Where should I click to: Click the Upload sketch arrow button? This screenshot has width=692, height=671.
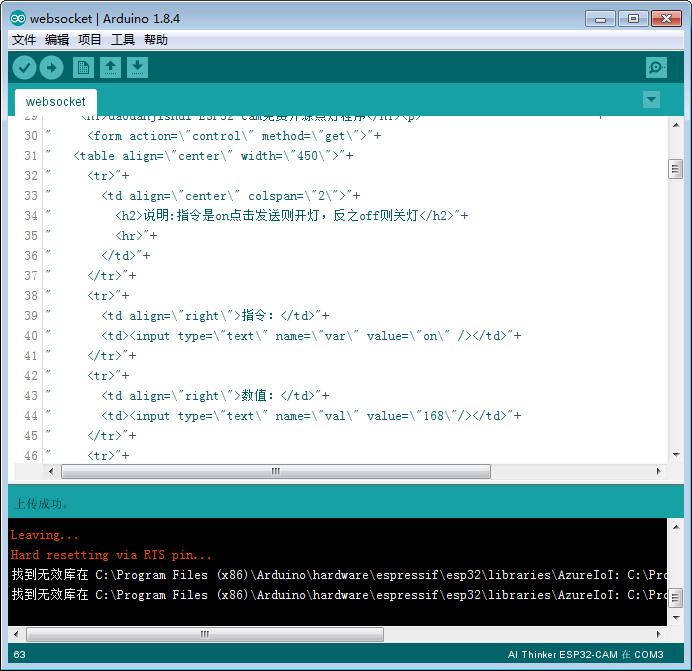coord(52,68)
